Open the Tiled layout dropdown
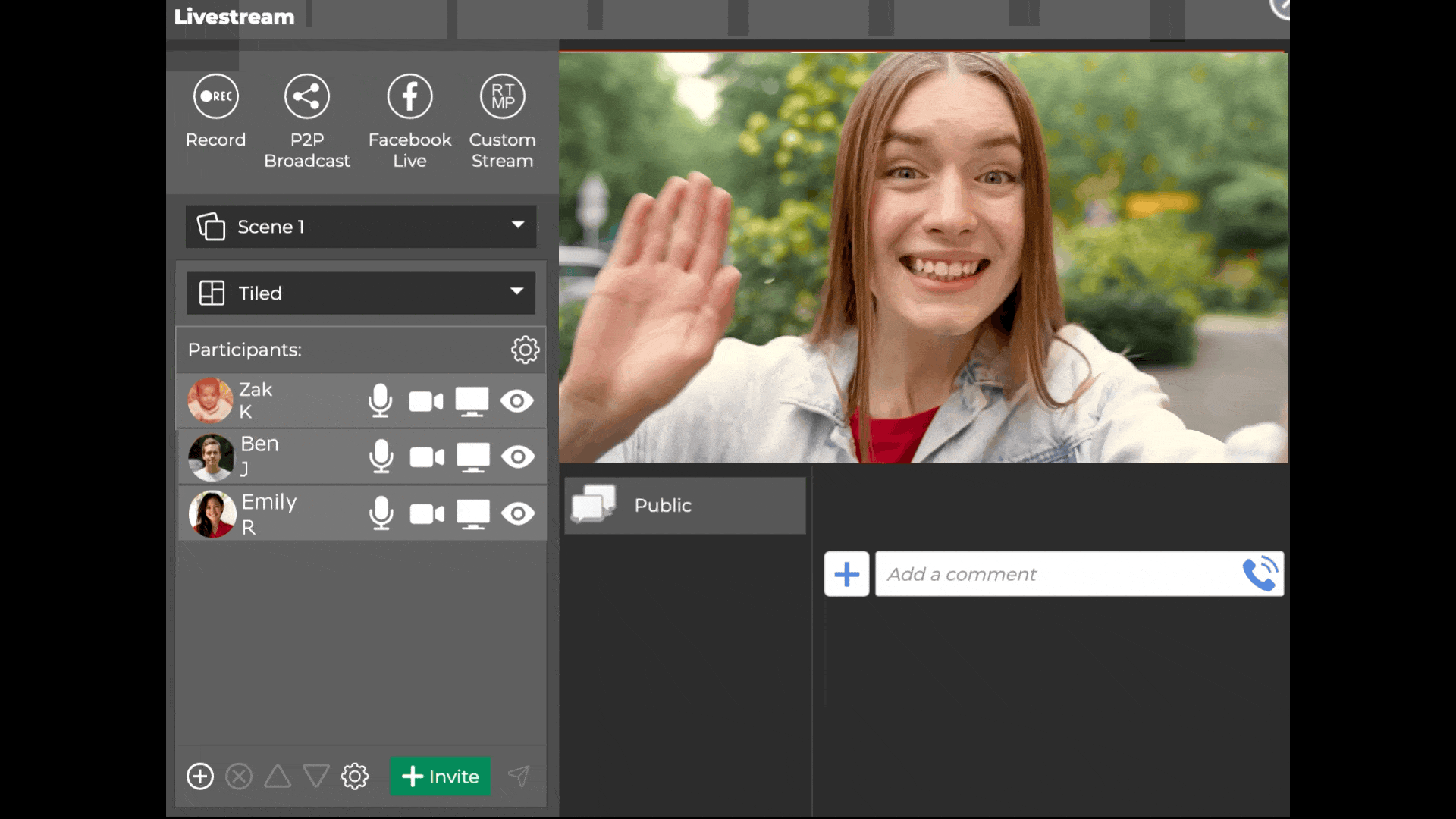The image size is (1456, 819). click(x=361, y=293)
